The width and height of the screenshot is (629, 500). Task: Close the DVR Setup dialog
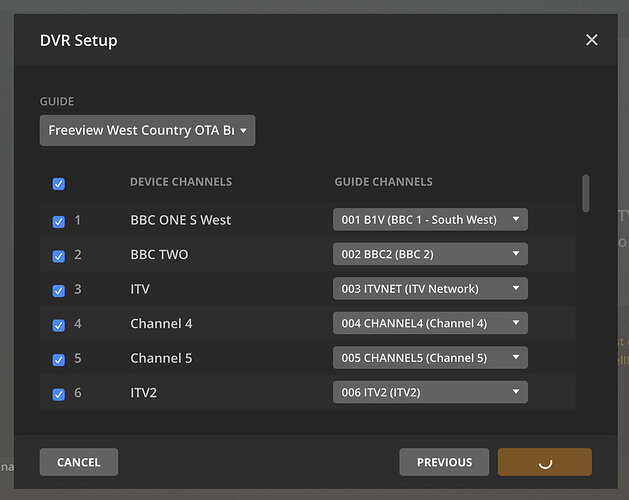[592, 40]
